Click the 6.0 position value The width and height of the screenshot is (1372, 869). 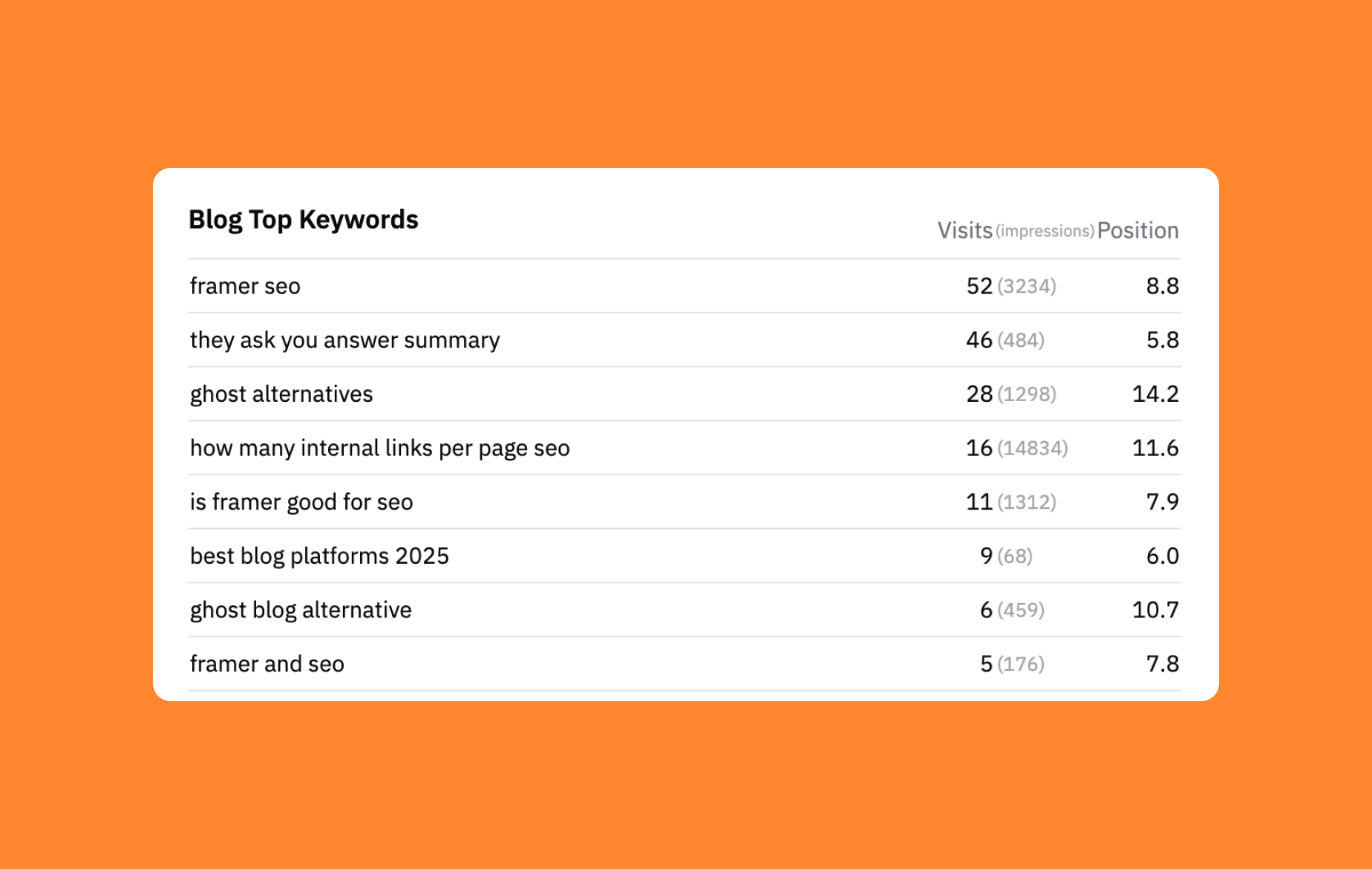click(1162, 556)
